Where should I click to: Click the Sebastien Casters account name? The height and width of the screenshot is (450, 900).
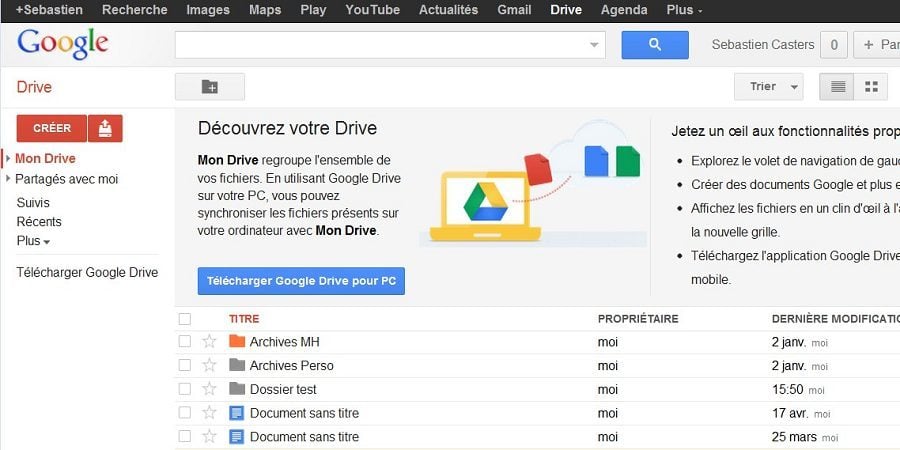763,45
